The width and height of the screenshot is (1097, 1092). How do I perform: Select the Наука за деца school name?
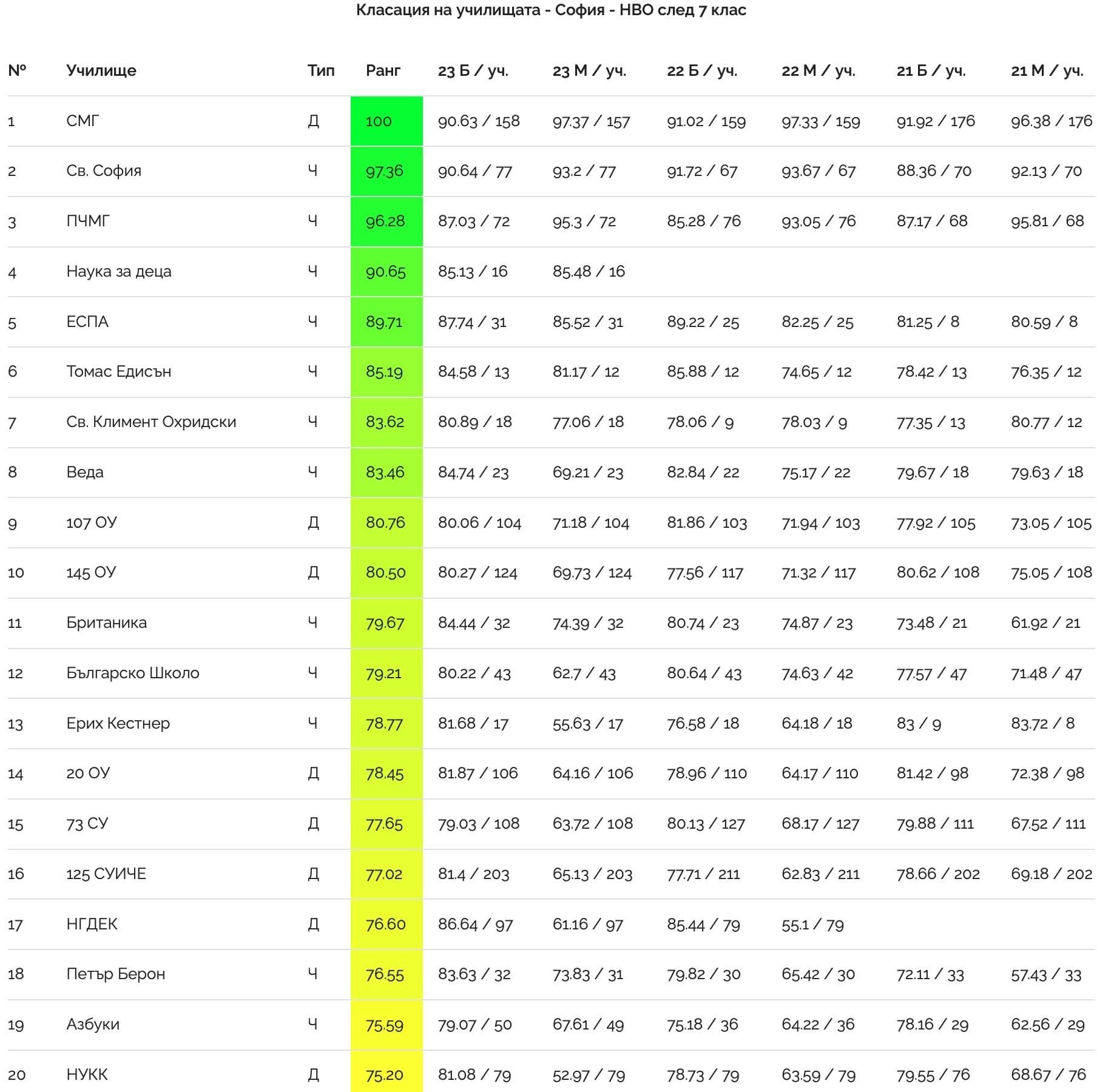point(119,271)
